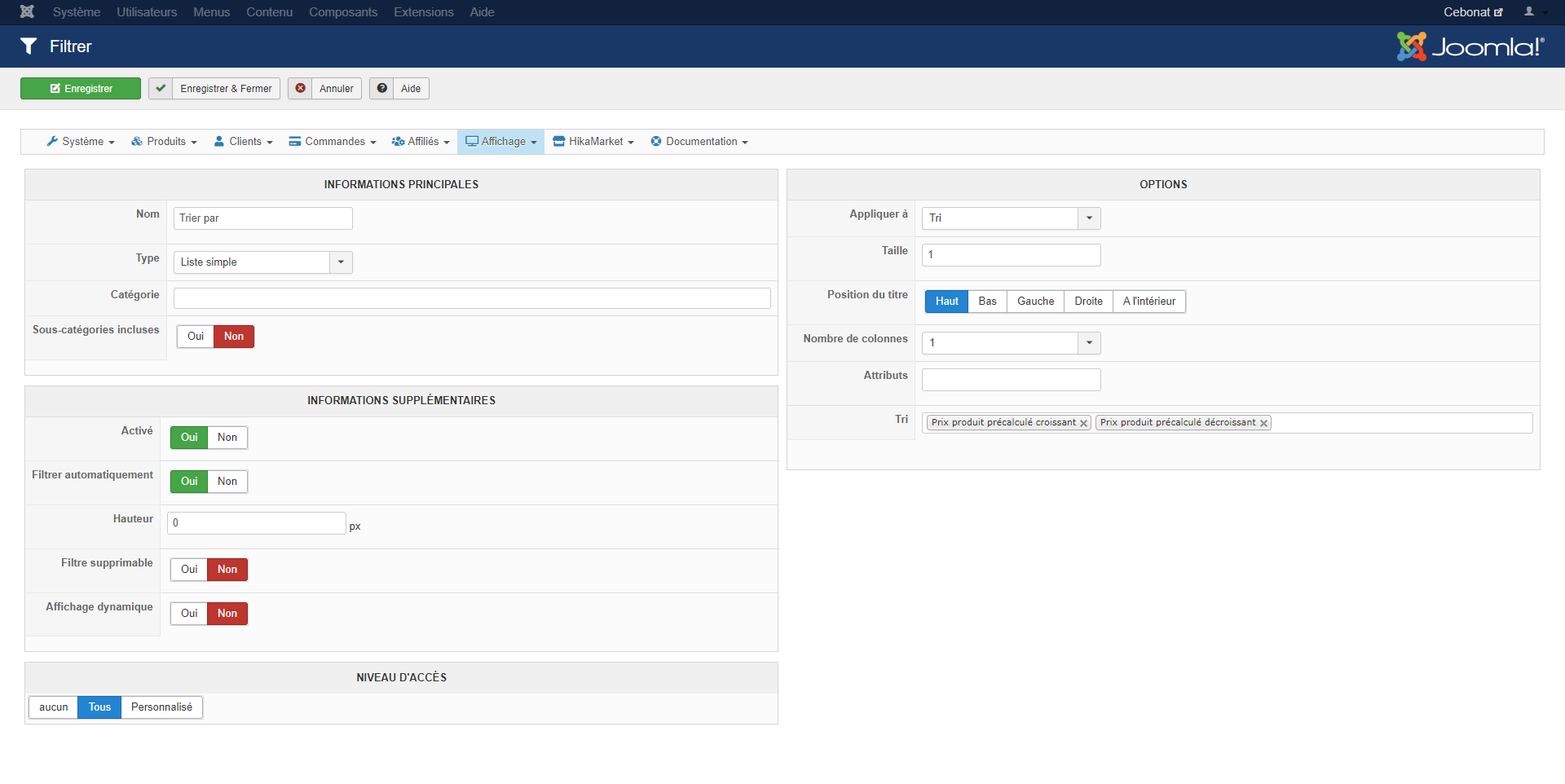The height and width of the screenshot is (784, 1565).
Task: Focus the Taille field
Action: [x=1011, y=255]
